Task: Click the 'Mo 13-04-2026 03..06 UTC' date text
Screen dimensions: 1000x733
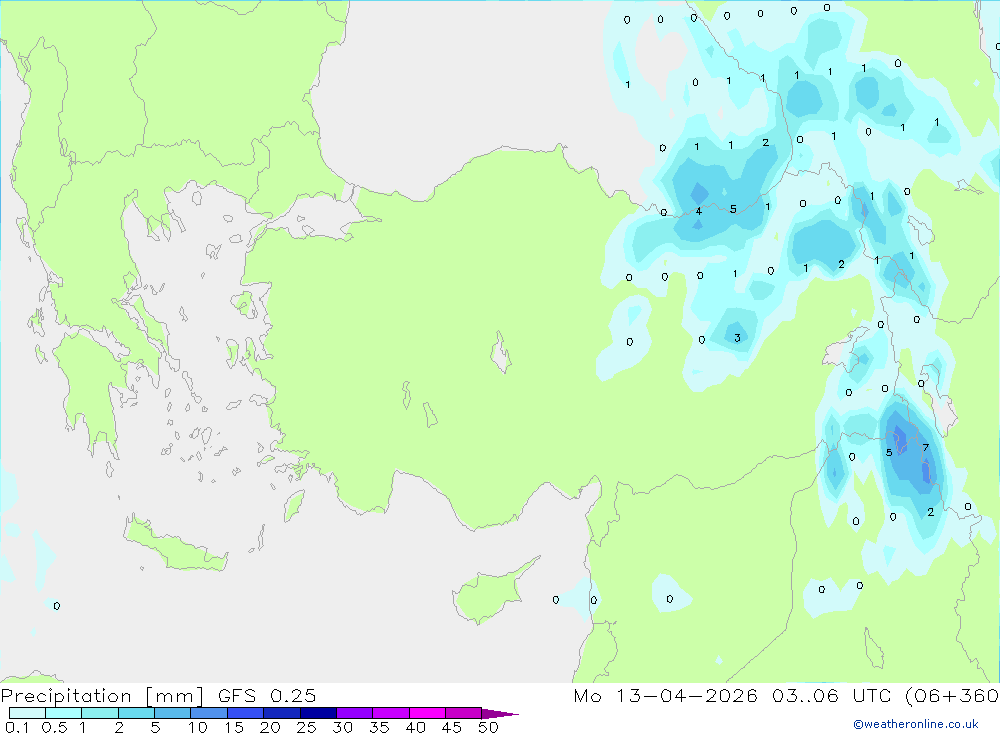Action: tap(732, 695)
